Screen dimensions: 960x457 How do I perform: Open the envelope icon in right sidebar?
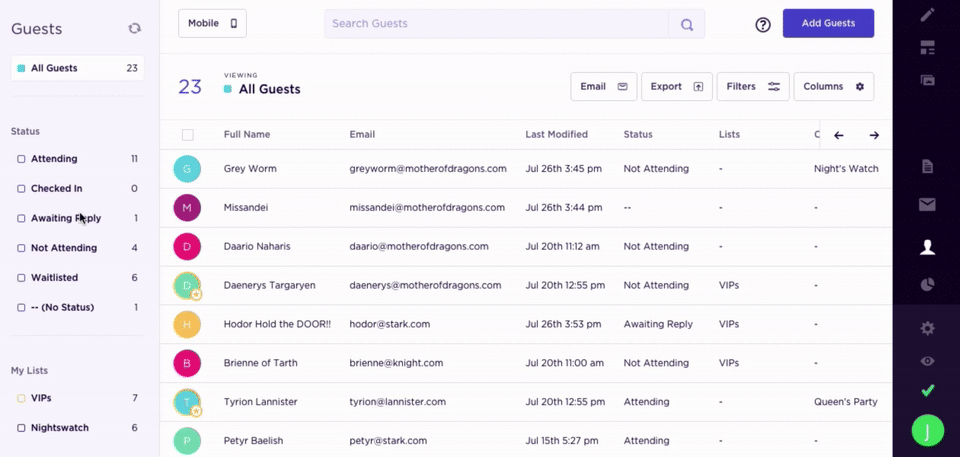(927, 205)
